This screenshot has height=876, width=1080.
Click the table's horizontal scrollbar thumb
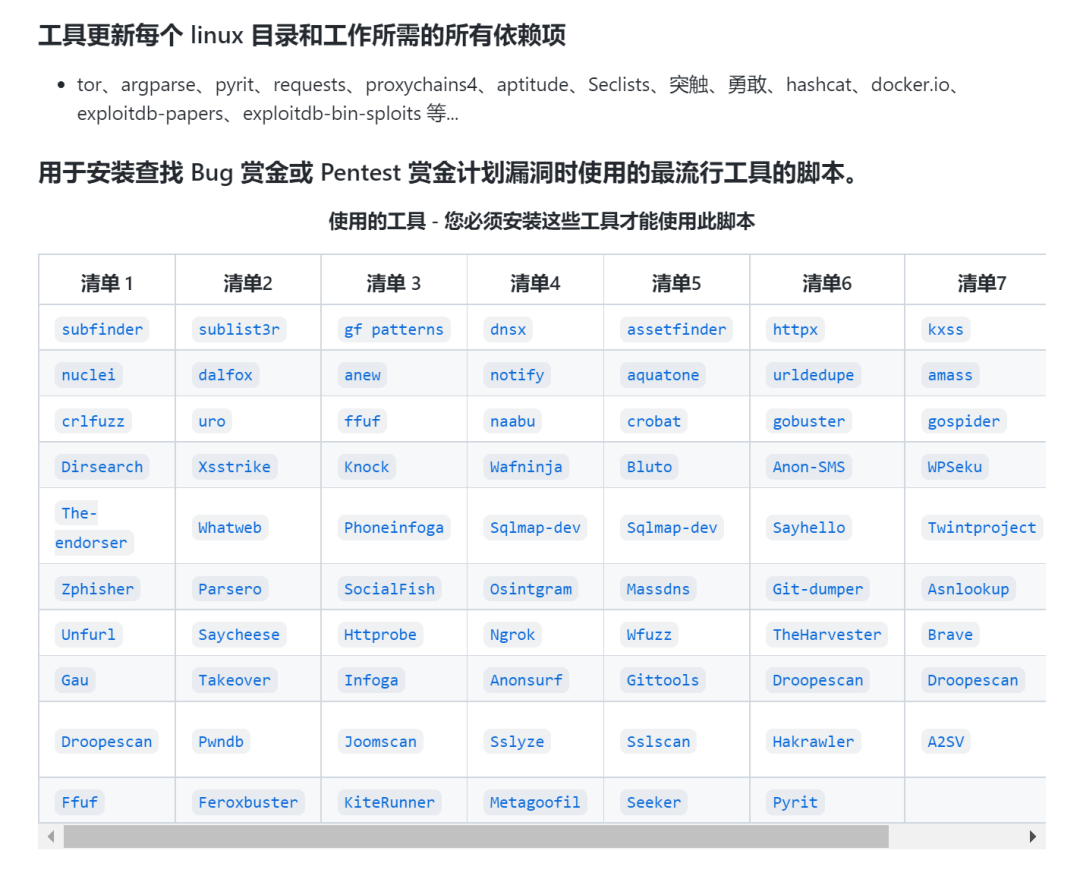[476, 836]
